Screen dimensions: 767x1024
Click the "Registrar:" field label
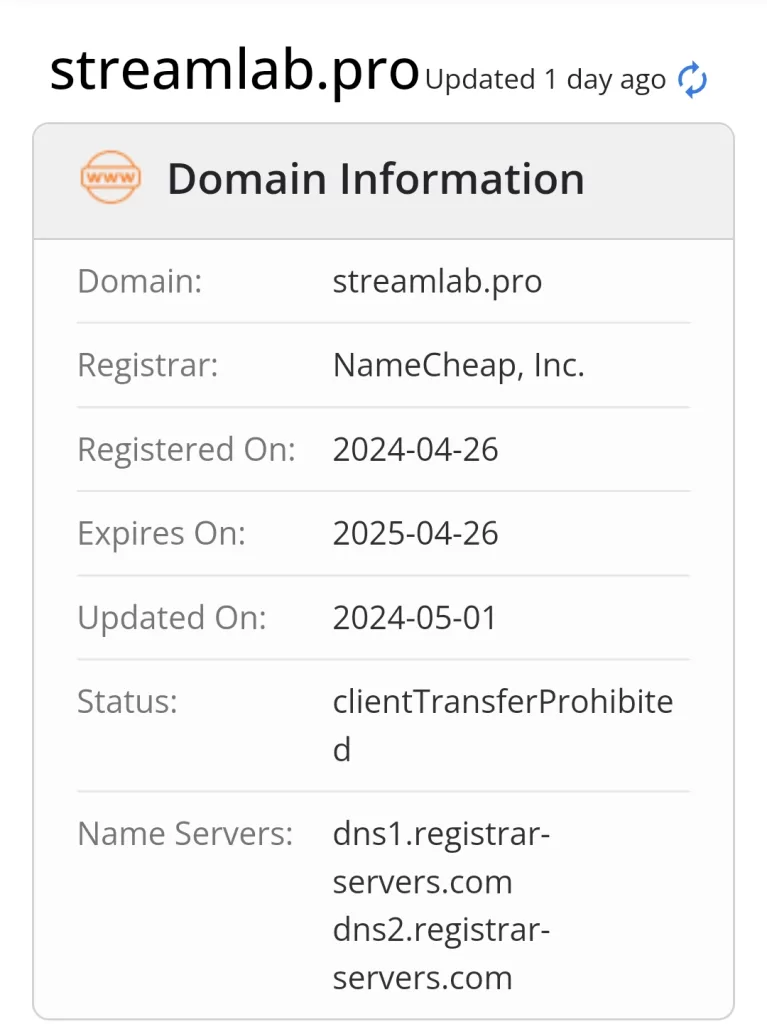point(147,365)
